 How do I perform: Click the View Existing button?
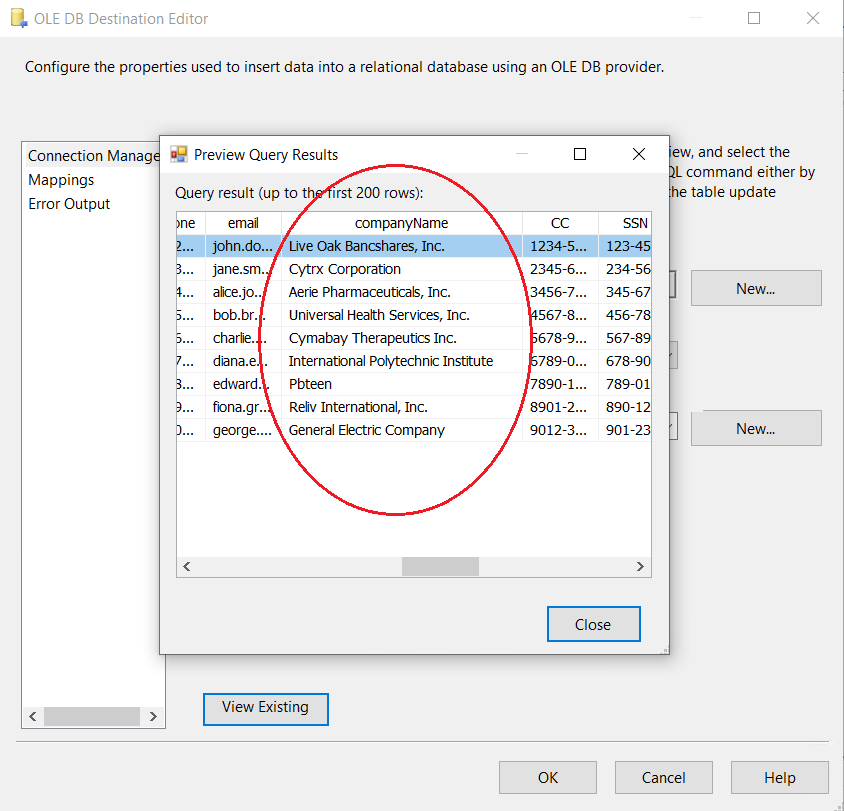265,708
